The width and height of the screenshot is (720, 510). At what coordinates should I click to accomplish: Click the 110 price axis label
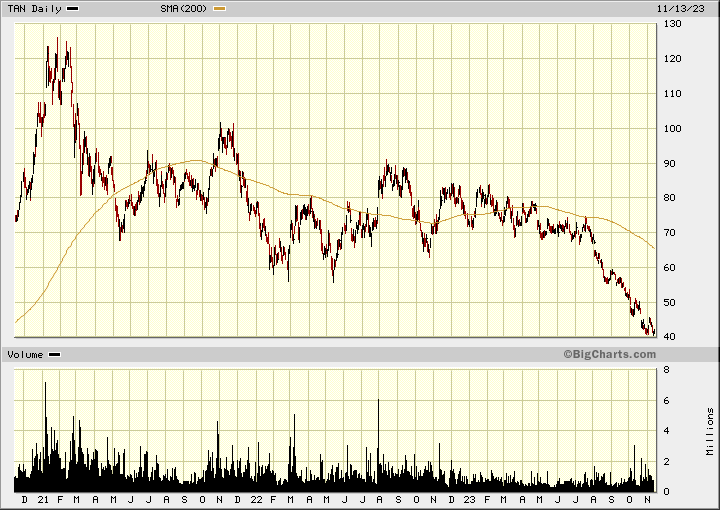pyautogui.click(x=673, y=94)
